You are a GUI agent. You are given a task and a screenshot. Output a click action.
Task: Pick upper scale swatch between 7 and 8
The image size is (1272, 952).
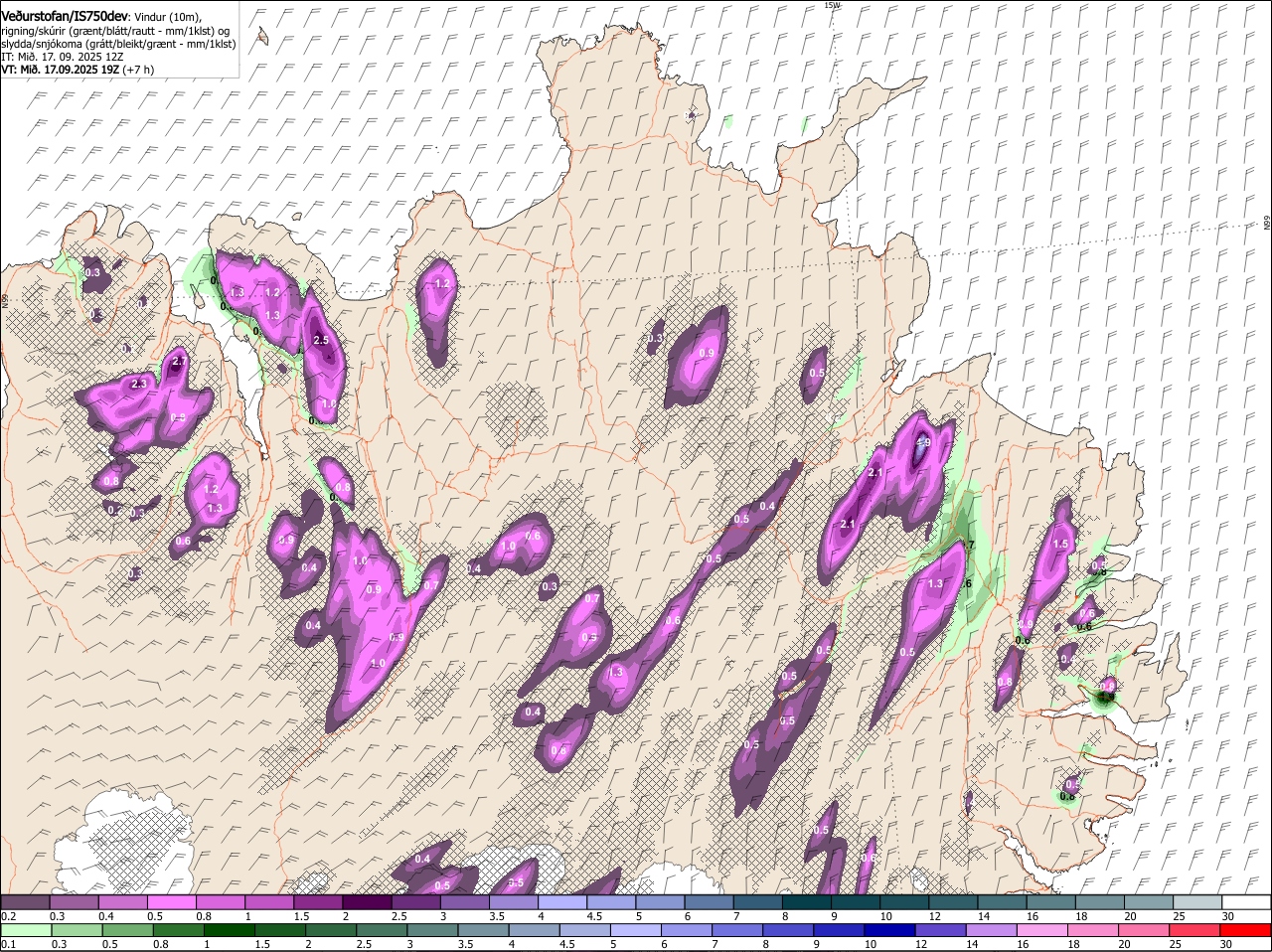click(757, 902)
